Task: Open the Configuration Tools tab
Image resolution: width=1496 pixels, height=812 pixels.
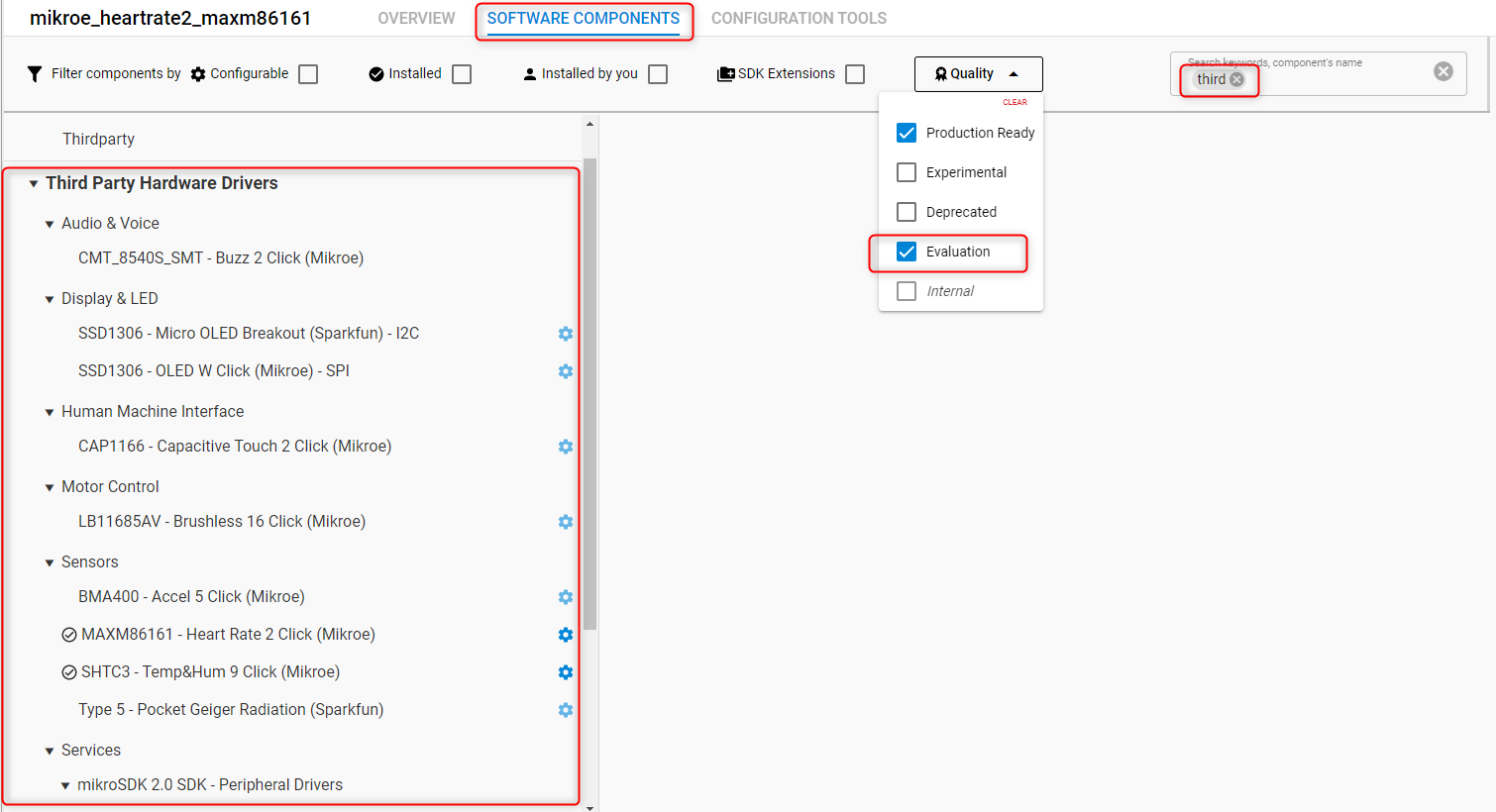Action: pyautogui.click(x=799, y=18)
